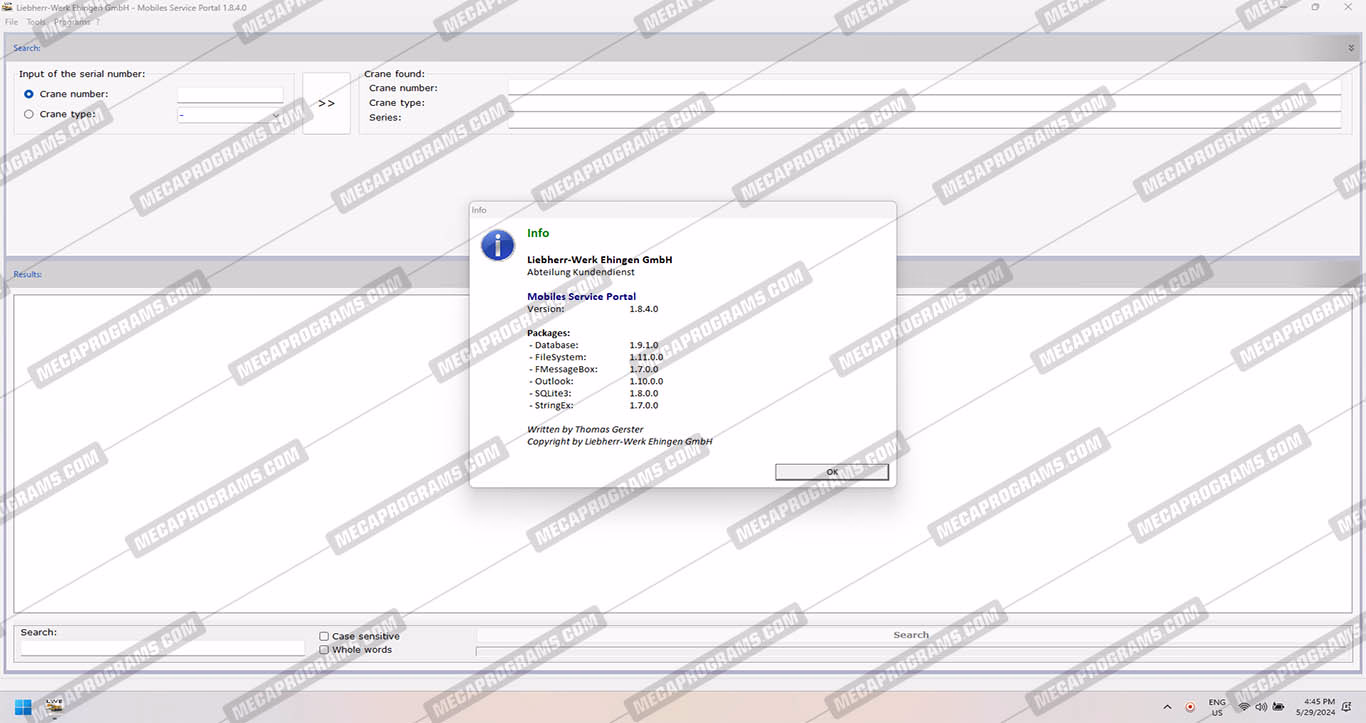This screenshot has width=1366, height=723.
Task: Click the Liebherr app icon in taskbar
Action: 54,706
